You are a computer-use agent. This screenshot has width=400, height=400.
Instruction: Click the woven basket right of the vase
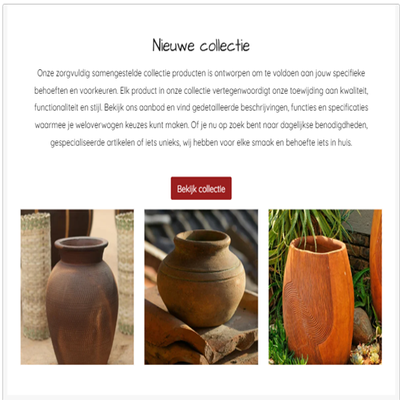pyautogui.click(x=125, y=272)
